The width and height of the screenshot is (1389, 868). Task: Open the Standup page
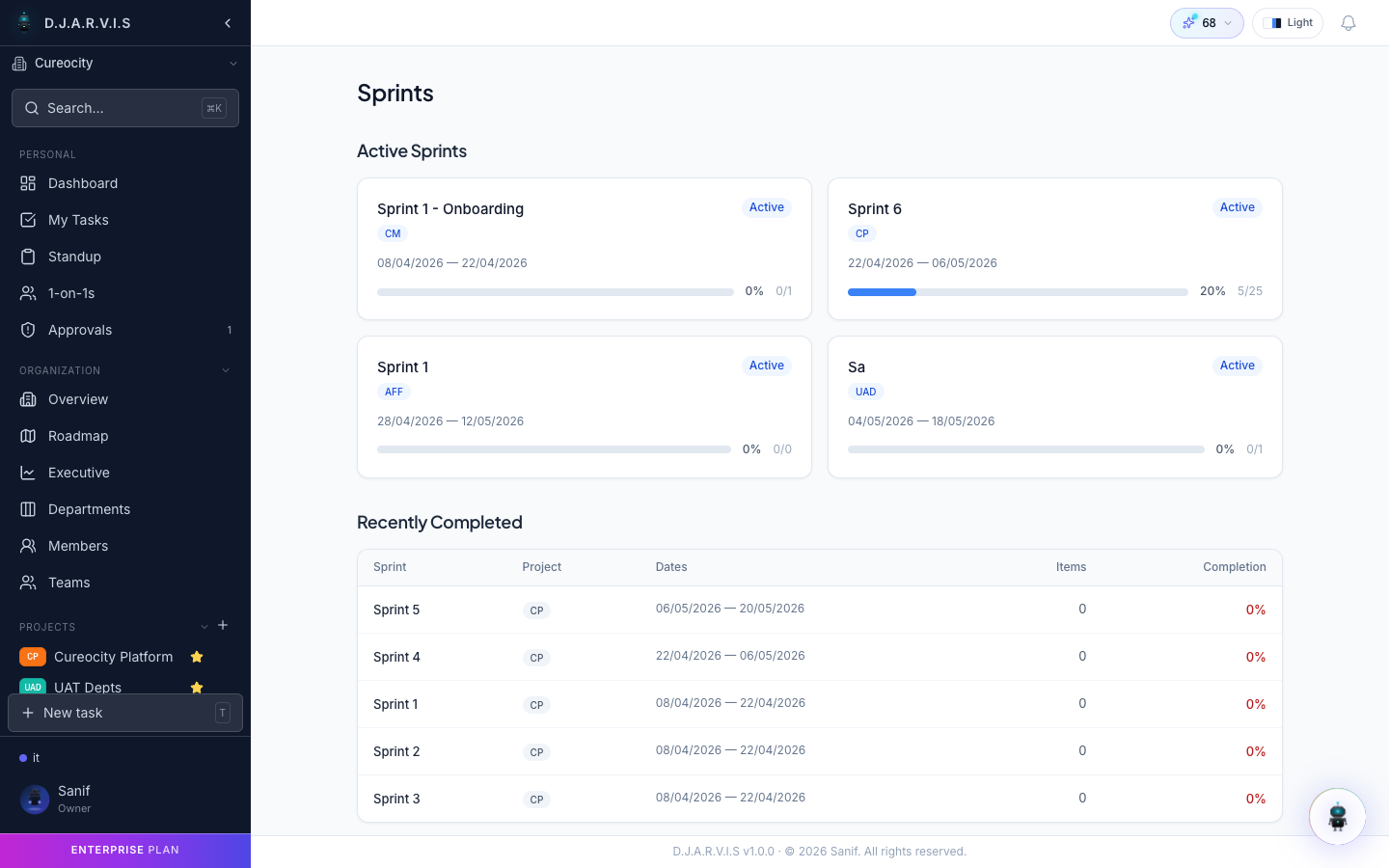coord(125,257)
